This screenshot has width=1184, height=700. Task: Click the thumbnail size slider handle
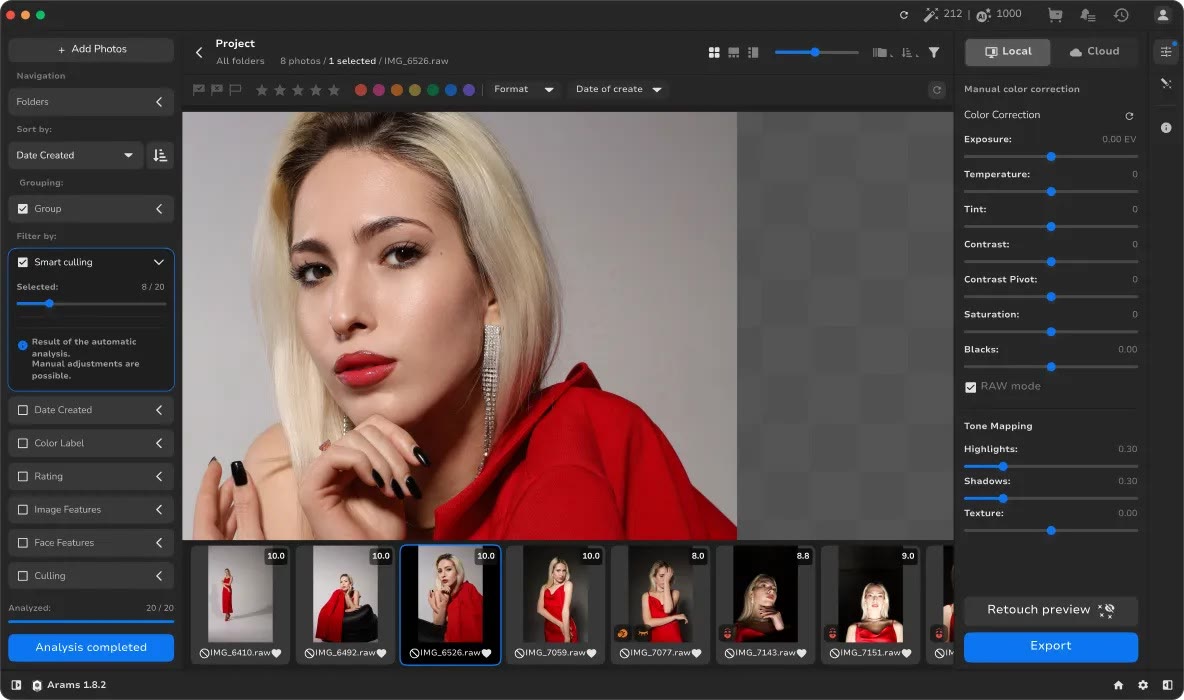(x=815, y=52)
